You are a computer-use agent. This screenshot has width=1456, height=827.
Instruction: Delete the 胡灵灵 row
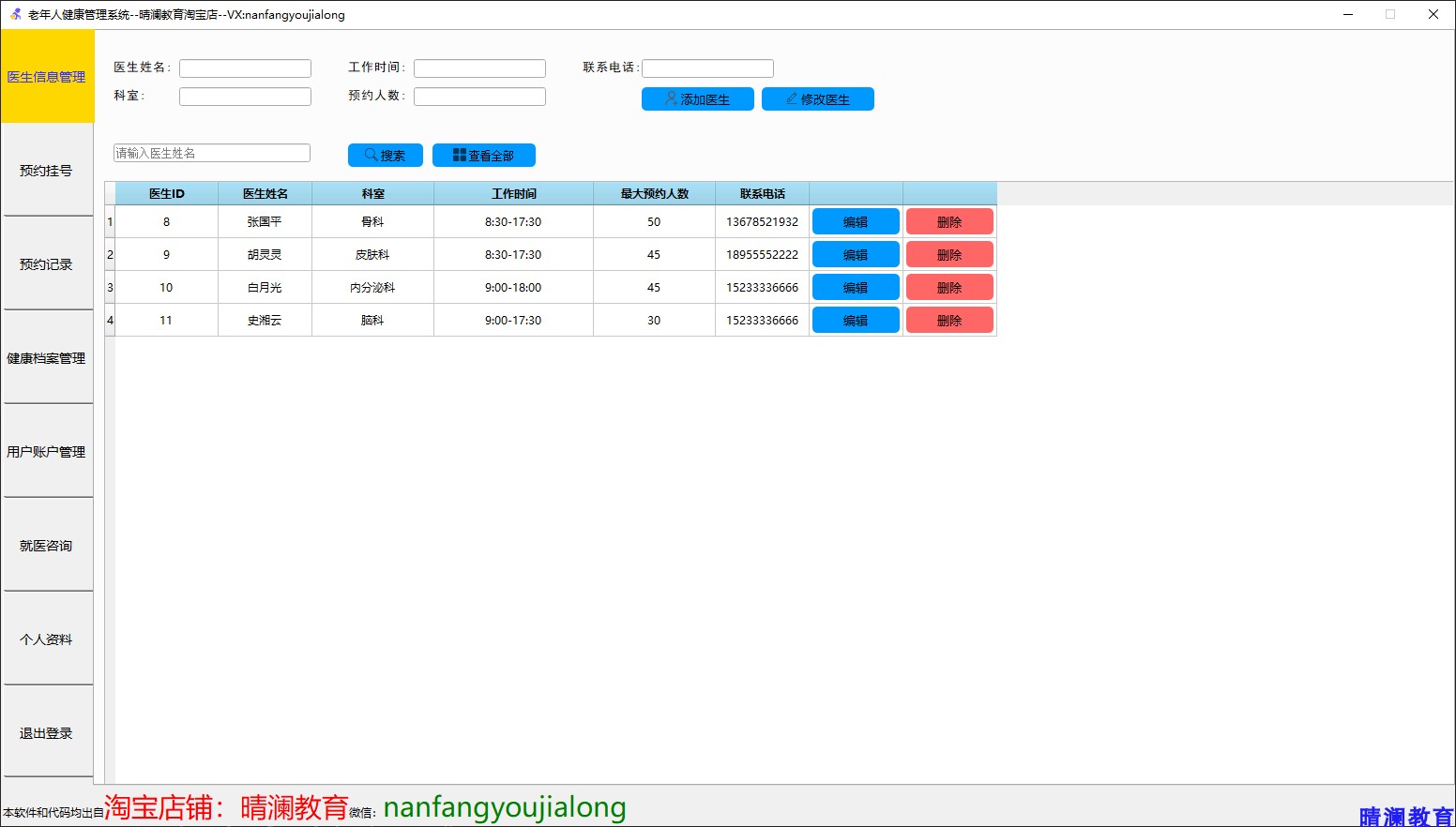pyautogui.click(x=949, y=255)
